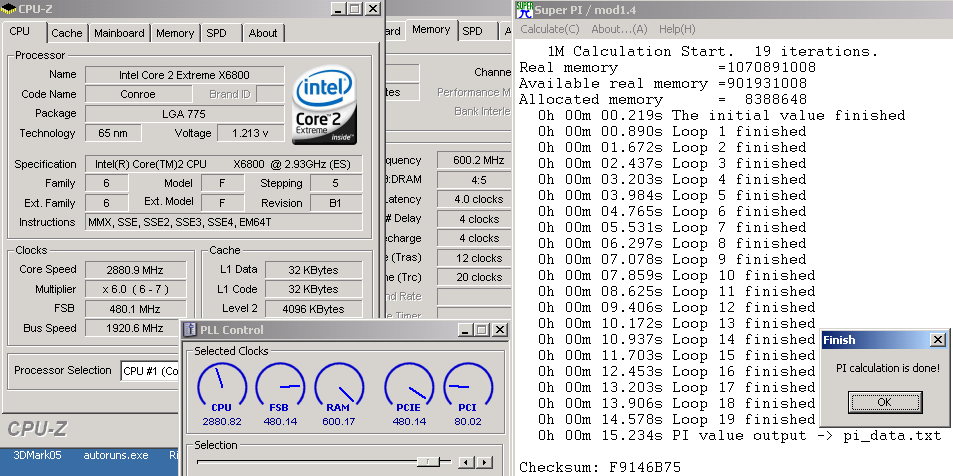
Task: Click the 80.02 PCI value in PLL Control
Action: click(x=467, y=421)
